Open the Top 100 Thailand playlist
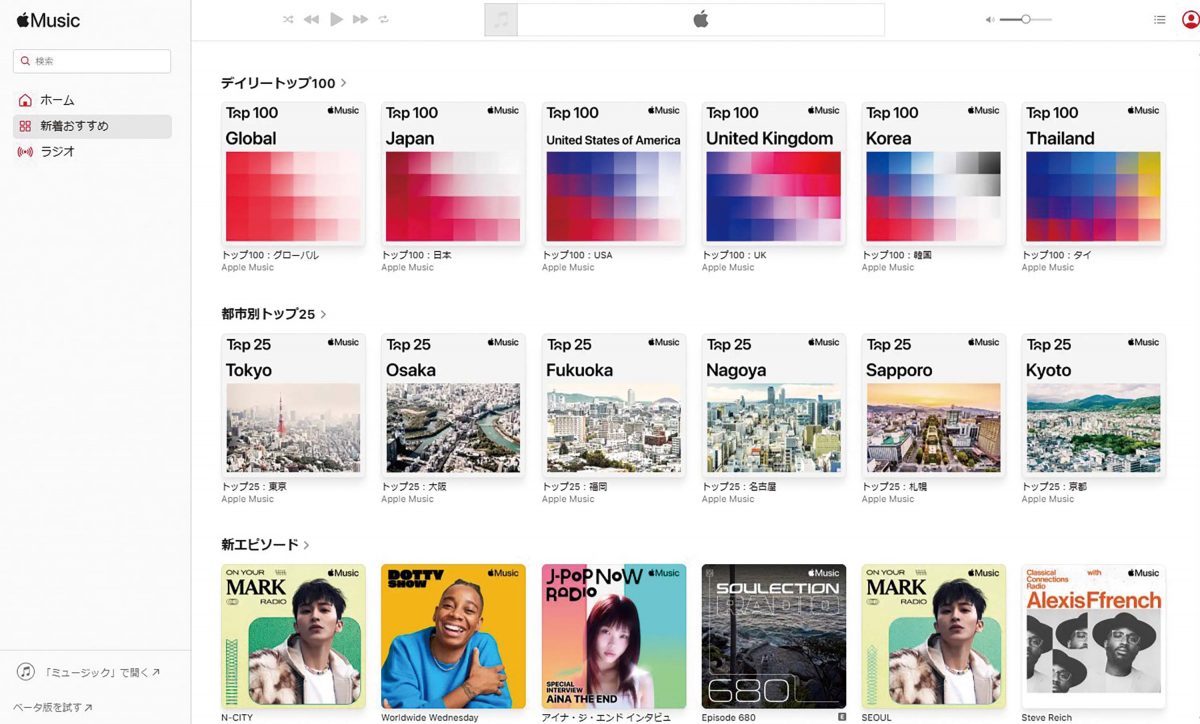This screenshot has width=1200, height=724. [1094, 174]
